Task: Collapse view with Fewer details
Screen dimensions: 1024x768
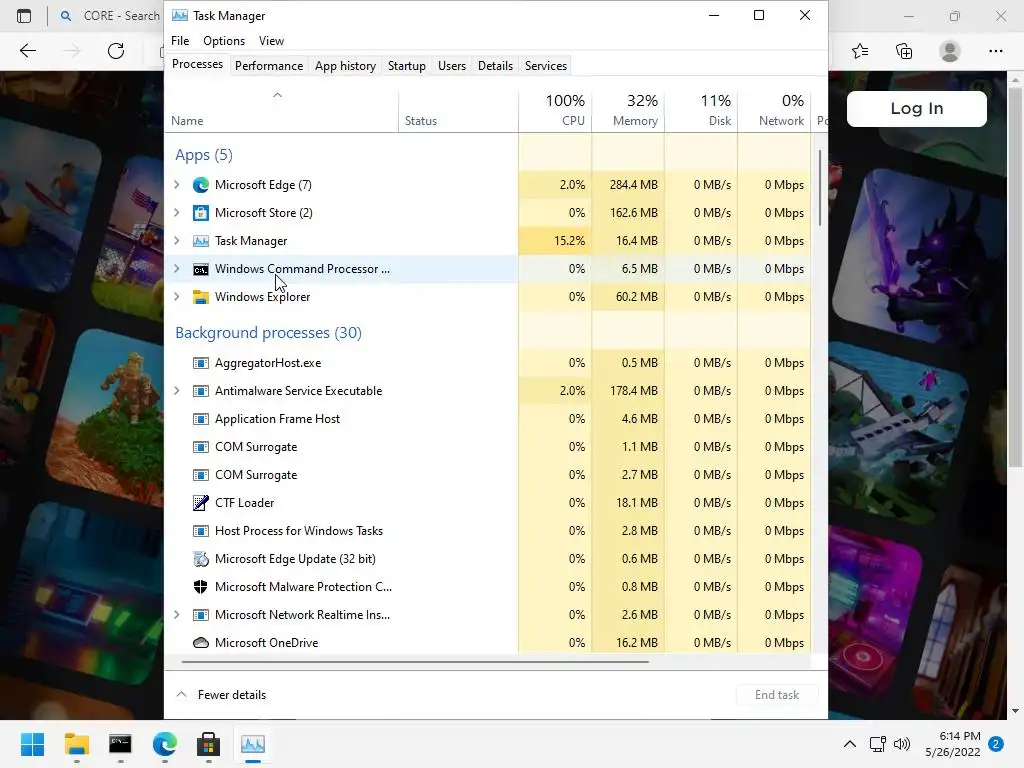Action: (x=221, y=695)
